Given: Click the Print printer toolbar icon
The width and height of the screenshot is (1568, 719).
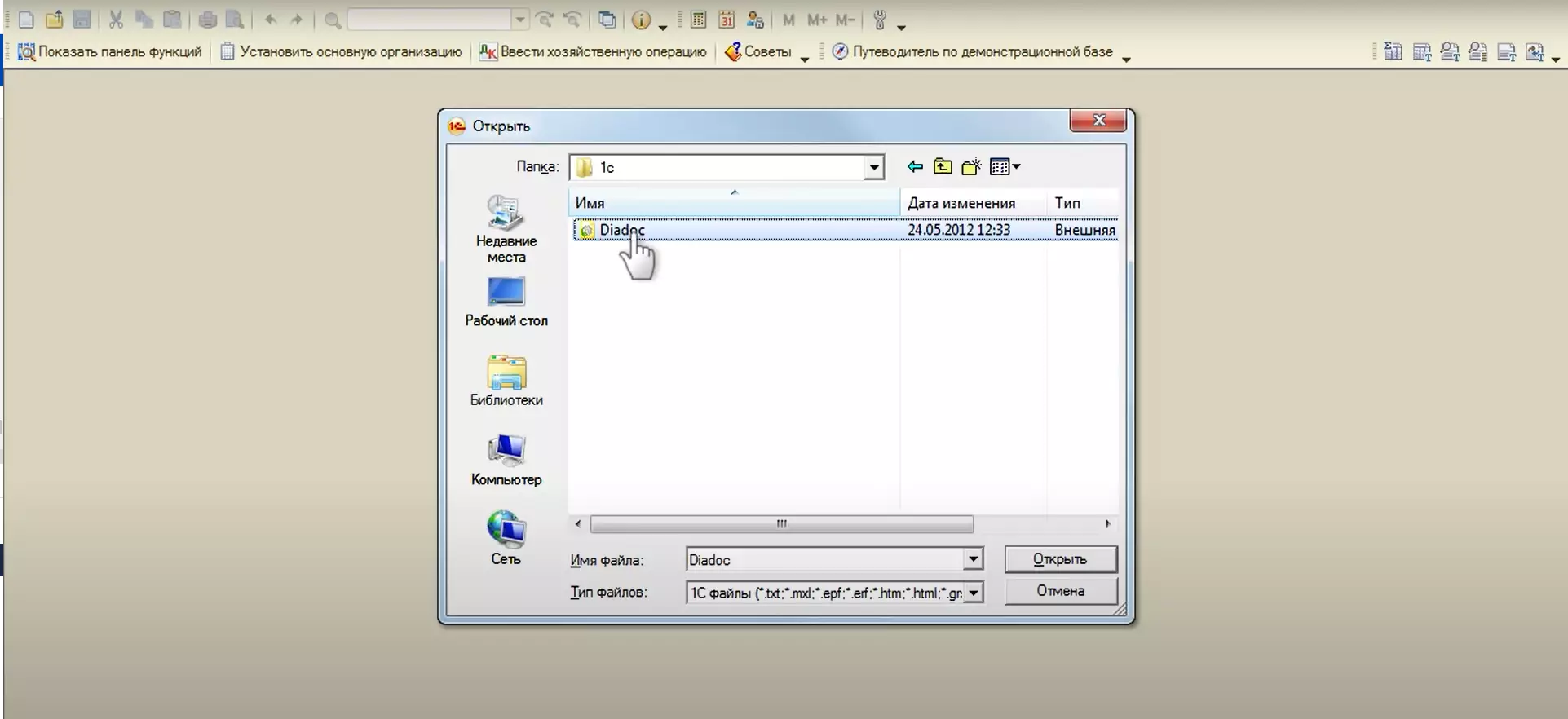Looking at the screenshot, I should tap(208, 20).
